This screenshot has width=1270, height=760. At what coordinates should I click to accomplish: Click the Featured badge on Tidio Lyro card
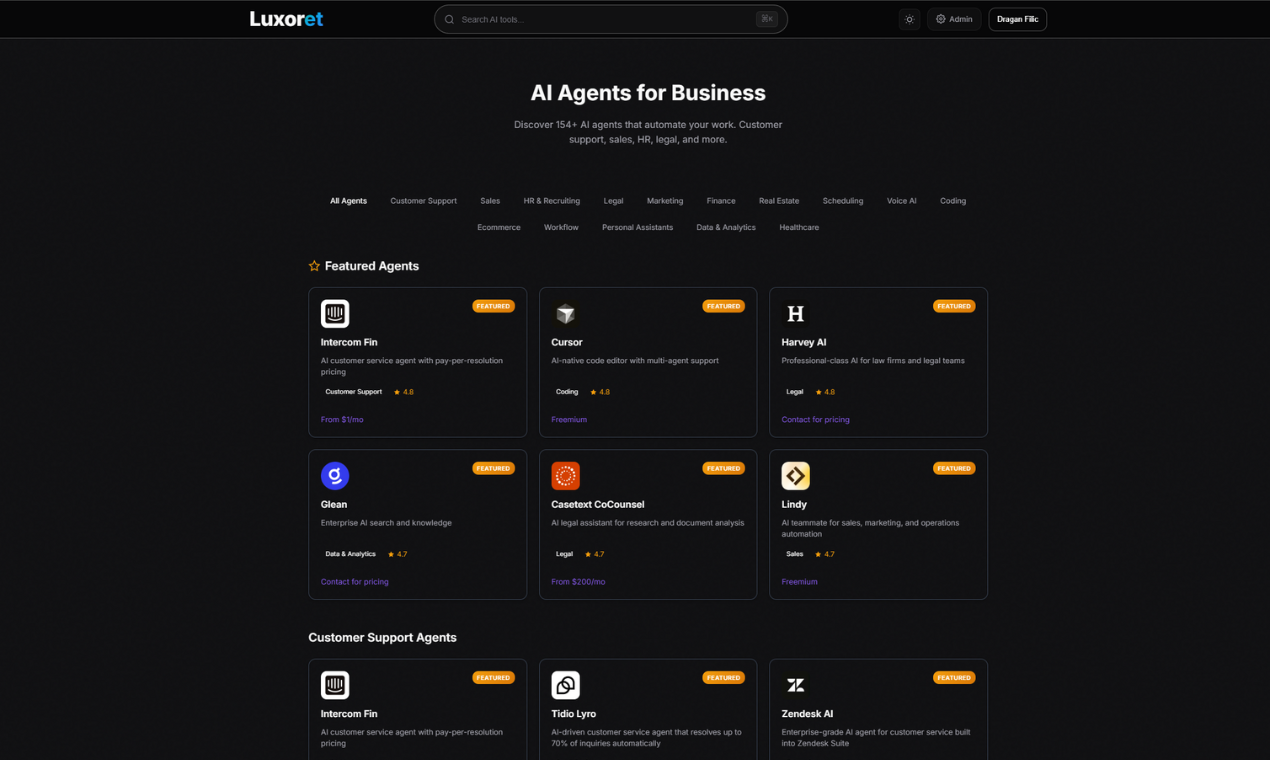tap(723, 677)
